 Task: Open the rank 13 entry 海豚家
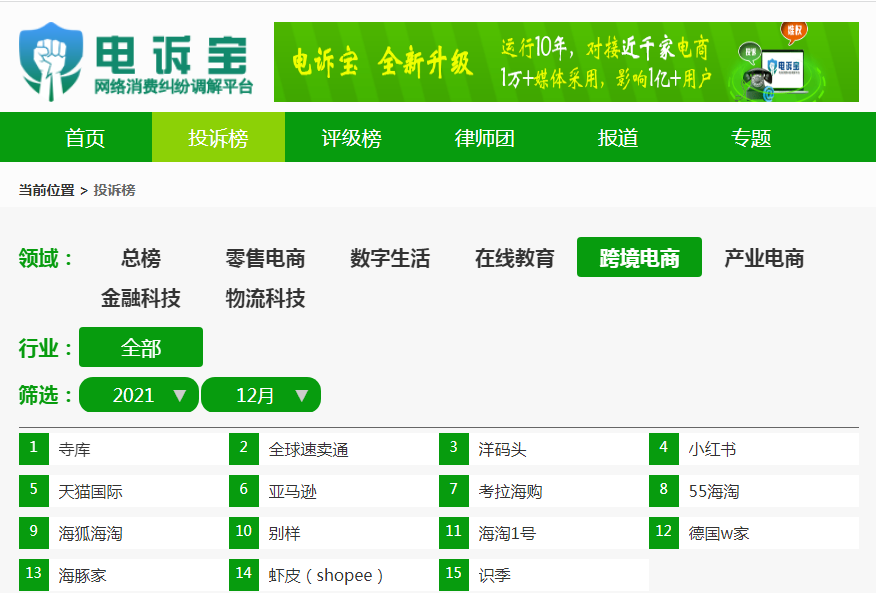click(x=124, y=575)
